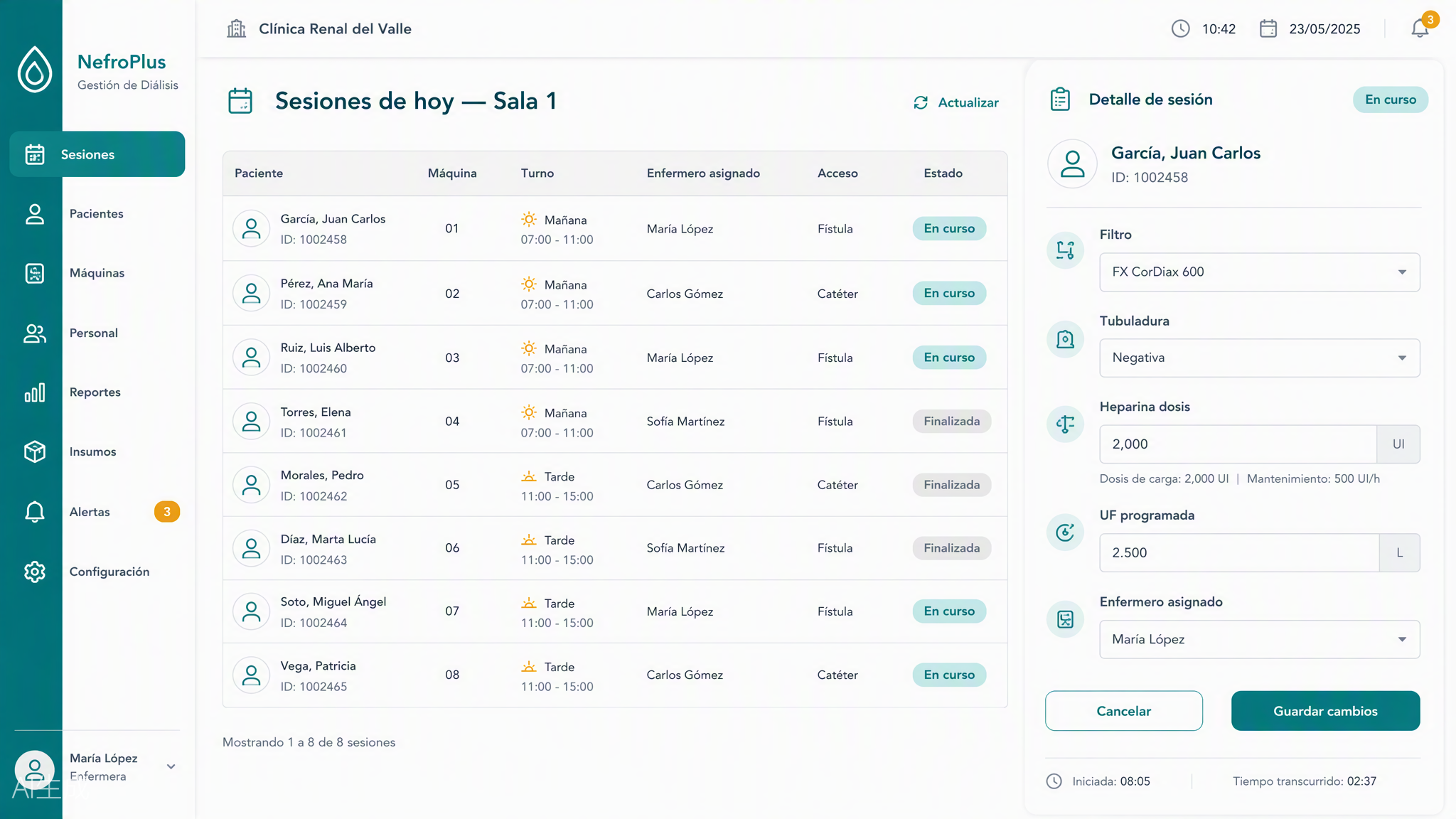Select the Díaz, Marta Lucía row
This screenshot has height=819, width=1456.
[615, 548]
